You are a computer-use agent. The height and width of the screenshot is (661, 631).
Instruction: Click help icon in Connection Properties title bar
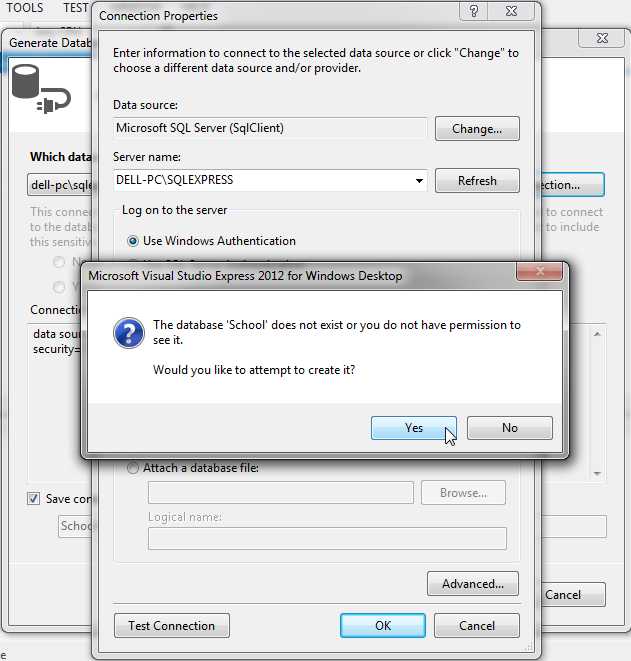473,11
